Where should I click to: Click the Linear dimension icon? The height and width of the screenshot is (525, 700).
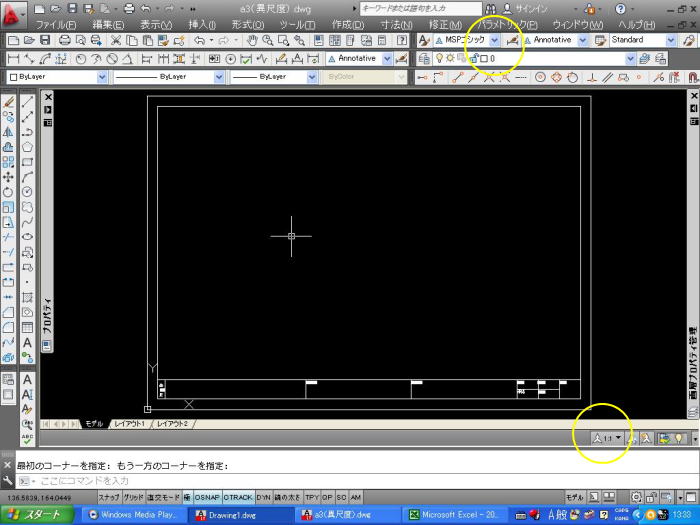pyautogui.click(x=13, y=58)
